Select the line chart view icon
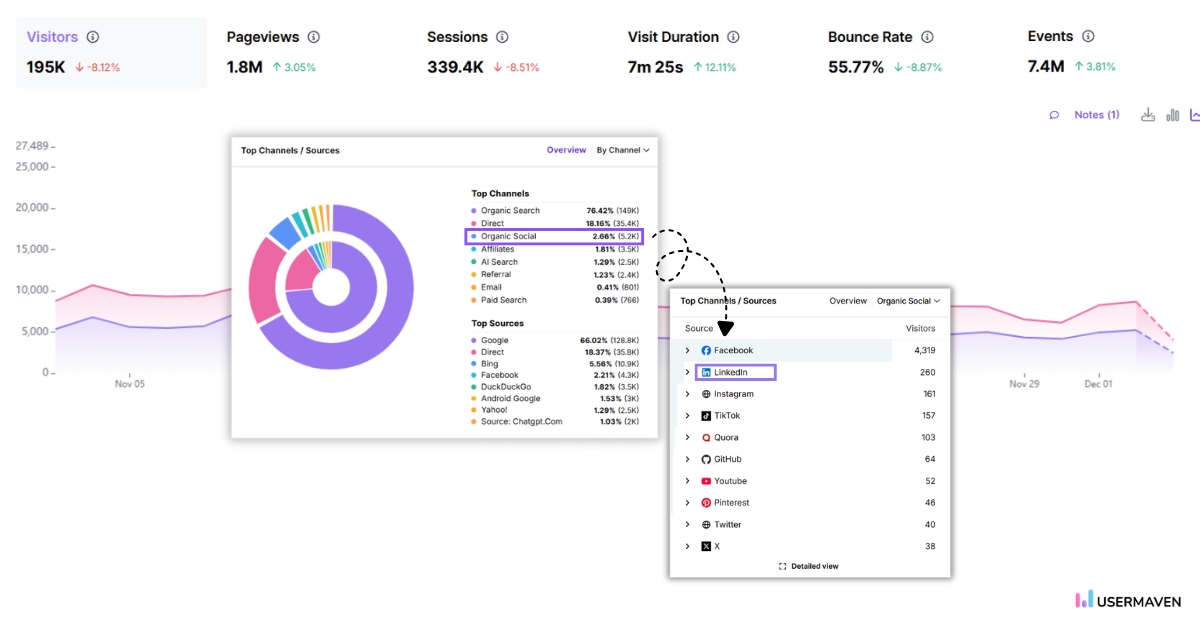 [x=1196, y=114]
